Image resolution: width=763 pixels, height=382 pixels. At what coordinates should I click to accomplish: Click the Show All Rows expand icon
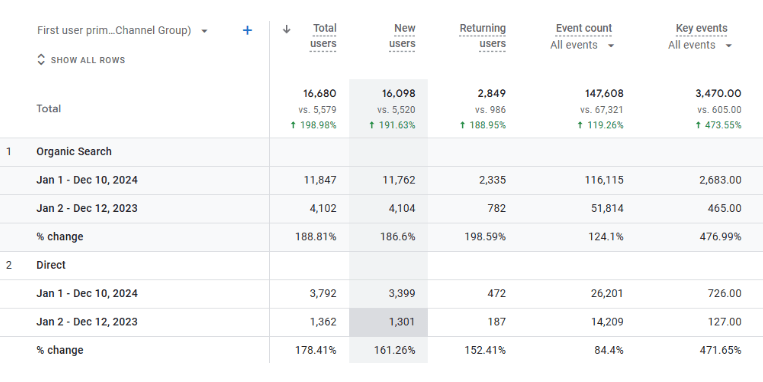[x=41, y=60]
